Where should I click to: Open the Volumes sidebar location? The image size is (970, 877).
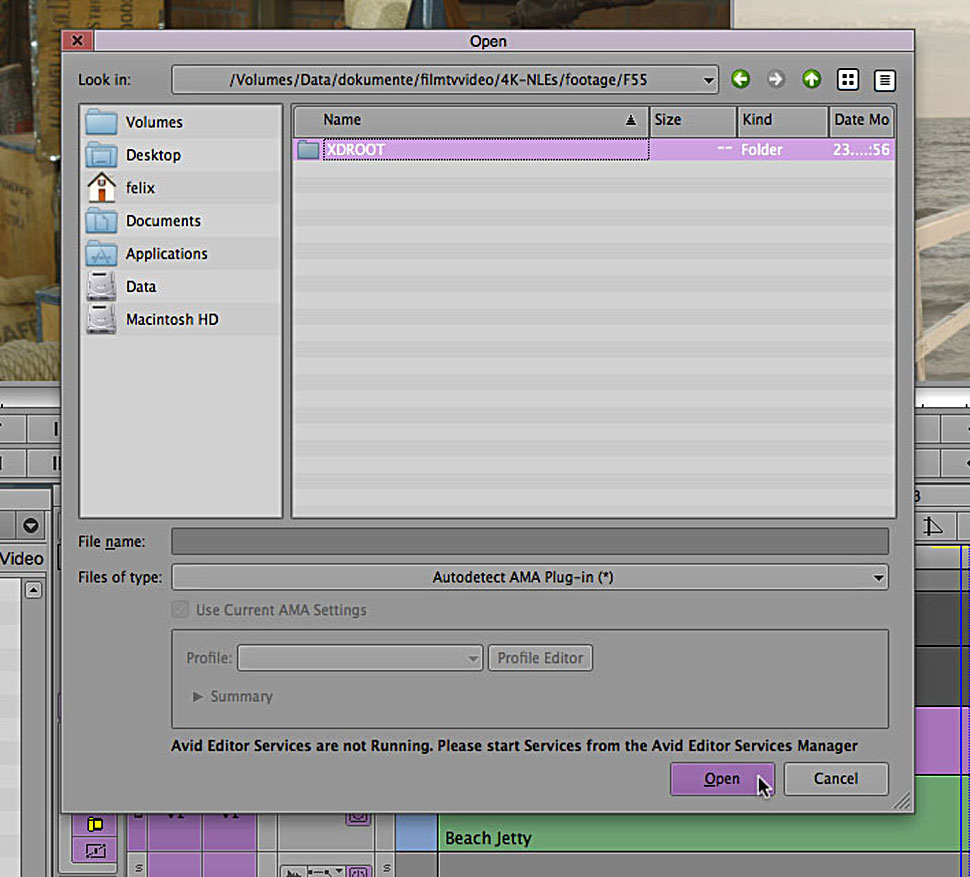153,122
